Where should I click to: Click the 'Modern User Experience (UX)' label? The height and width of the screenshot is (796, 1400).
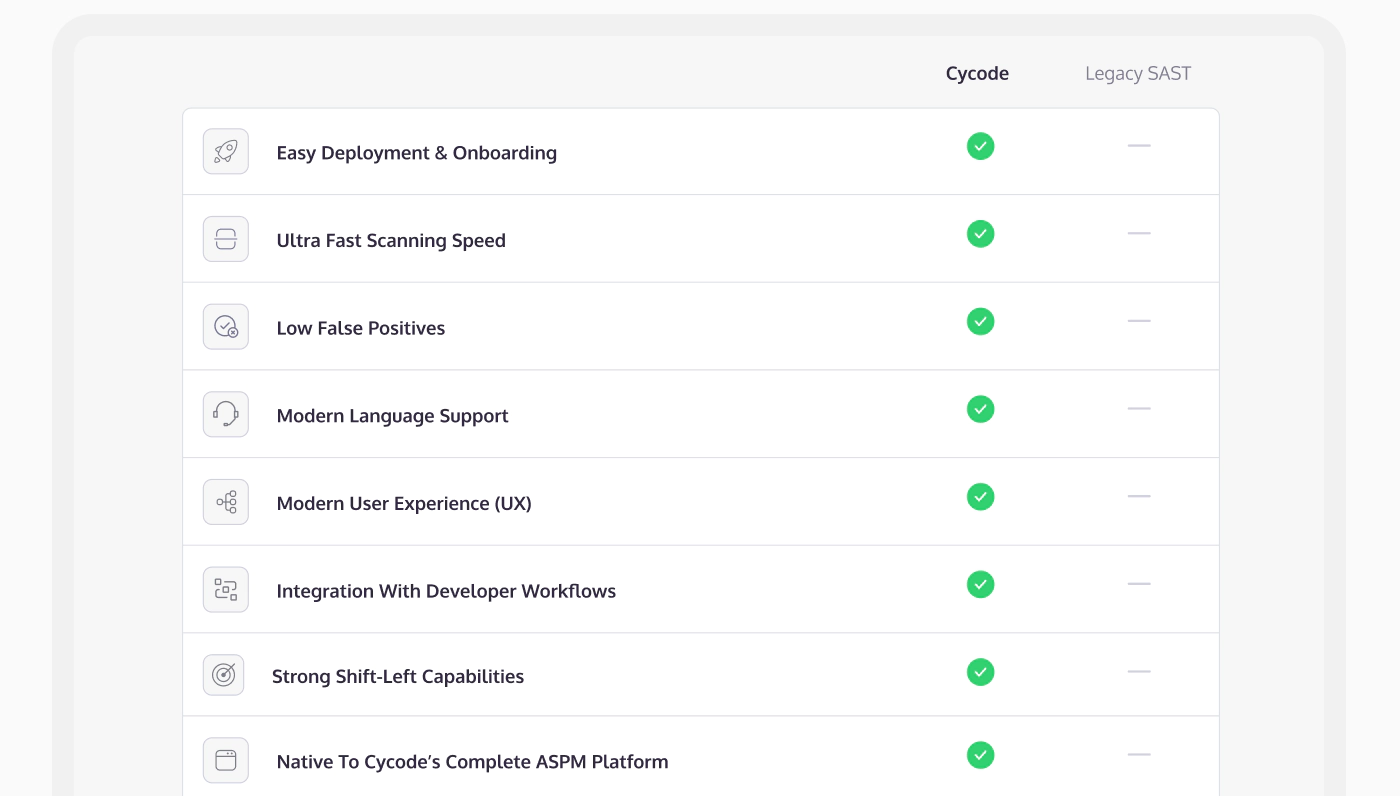[404, 504]
